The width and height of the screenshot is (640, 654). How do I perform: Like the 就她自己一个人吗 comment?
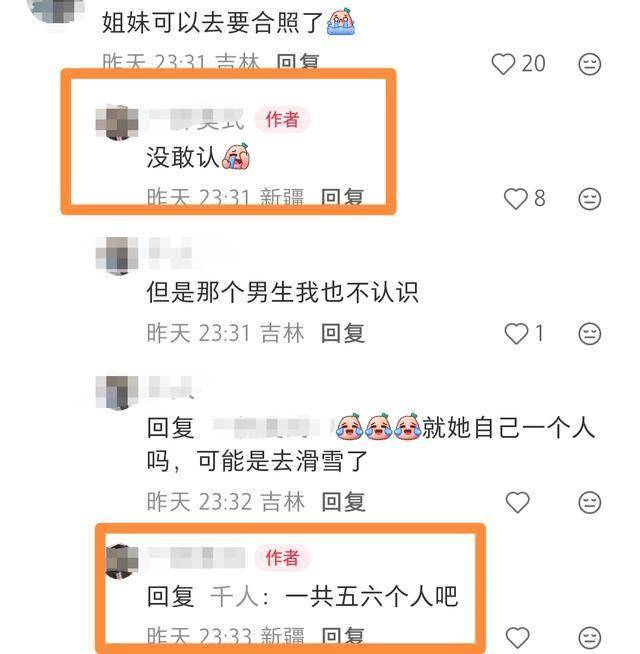click(x=517, y=502)
